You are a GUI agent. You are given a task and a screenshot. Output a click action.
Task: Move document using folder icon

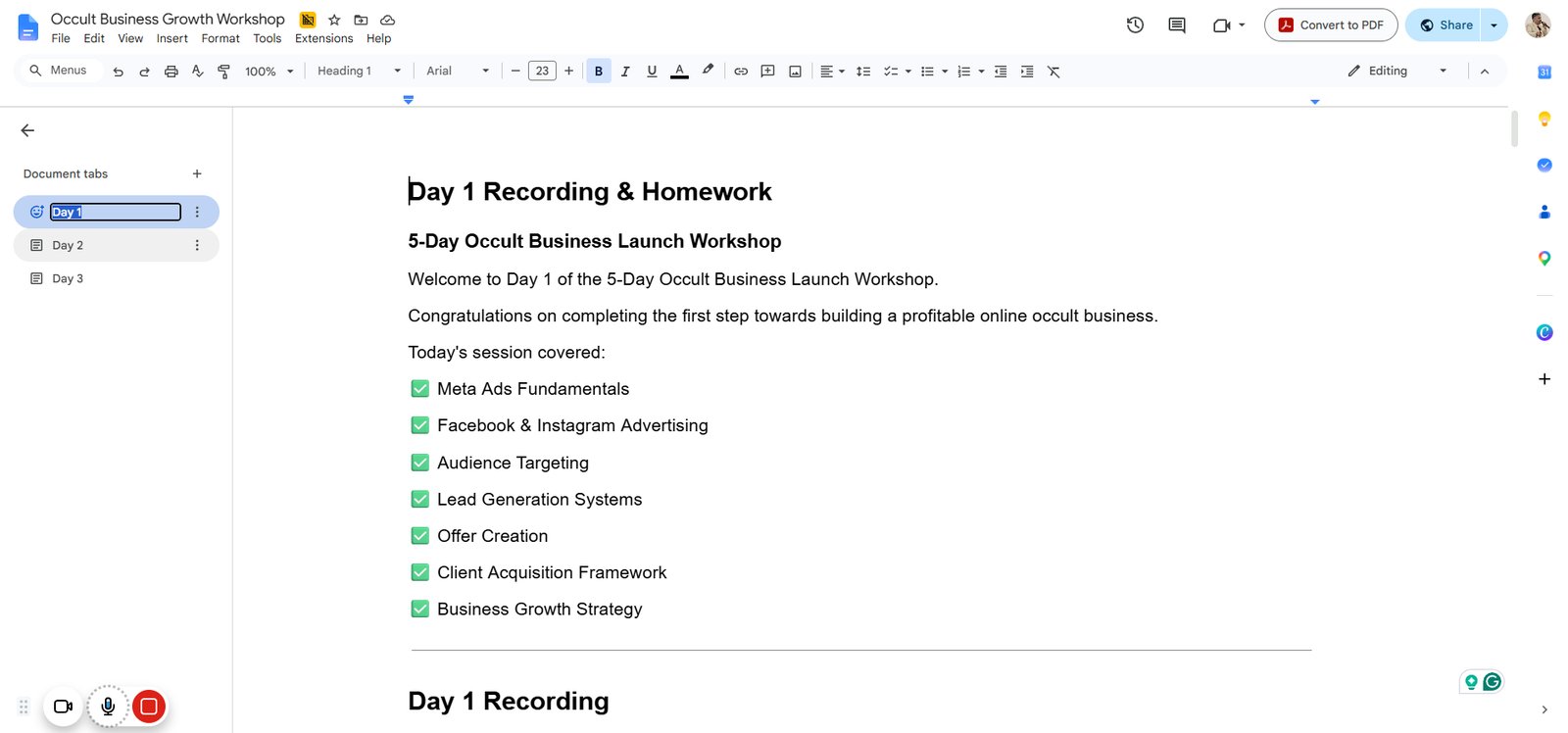(x=361, y=20)
